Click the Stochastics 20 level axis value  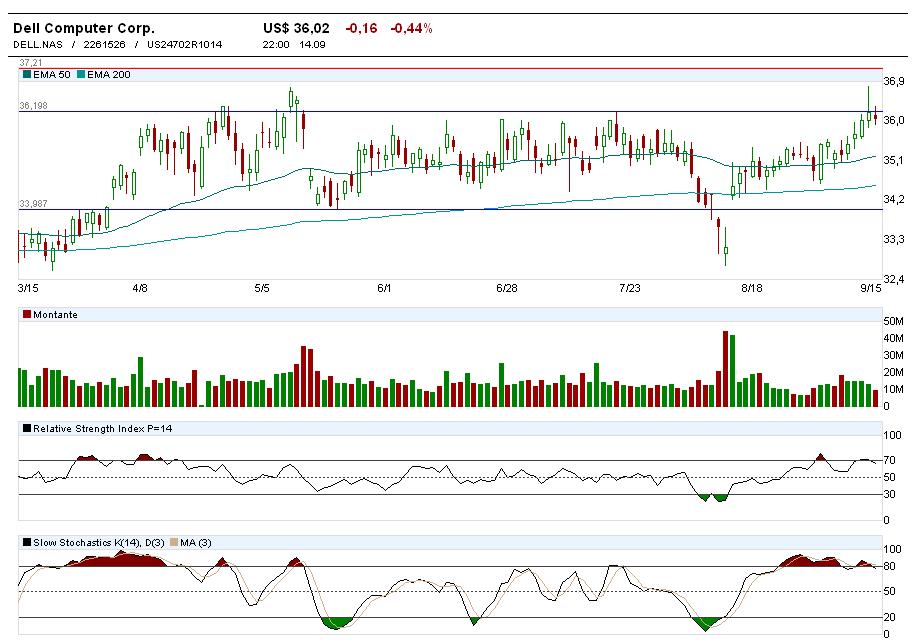point(889,617)
